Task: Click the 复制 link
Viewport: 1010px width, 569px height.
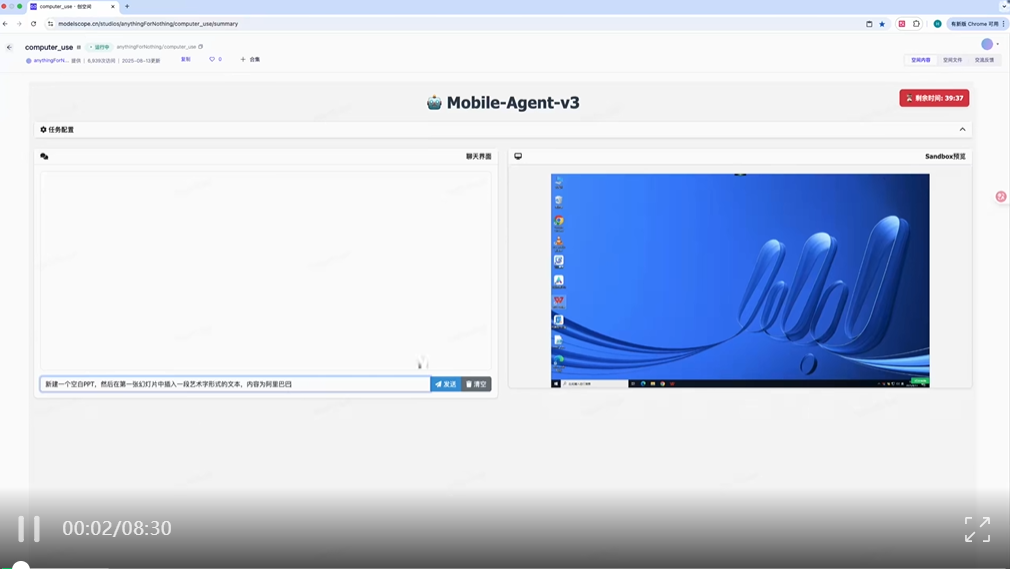Action: pyautogui.click(x=186, y=59)
